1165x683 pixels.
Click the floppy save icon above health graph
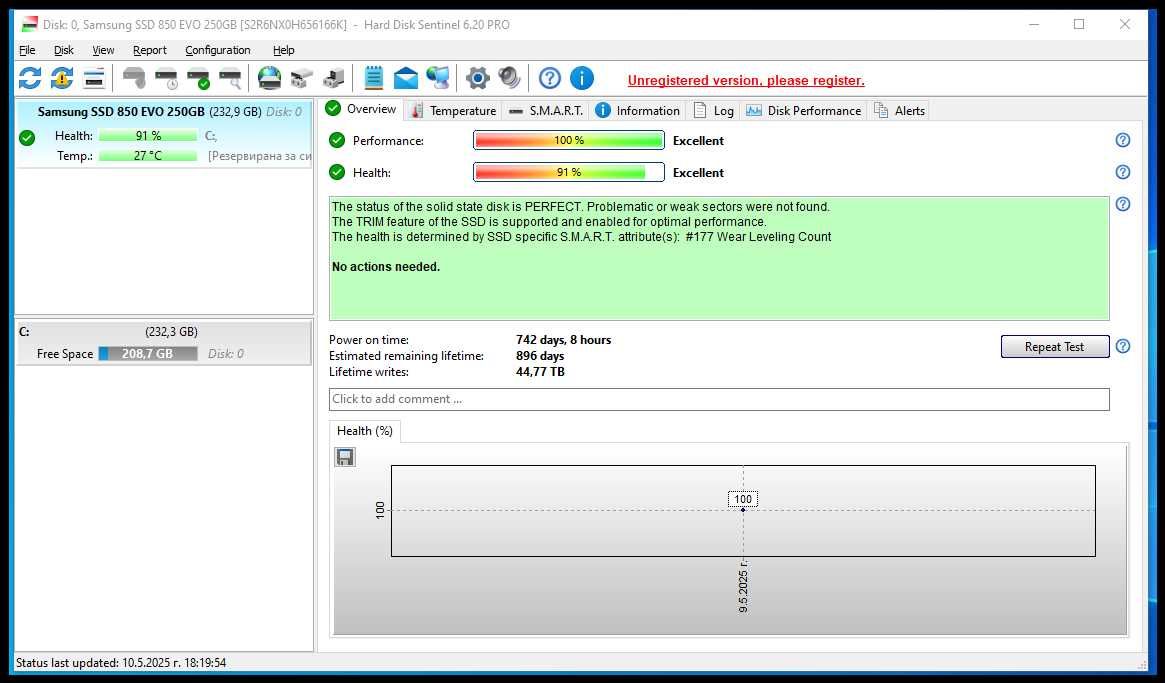coord(345,456)
